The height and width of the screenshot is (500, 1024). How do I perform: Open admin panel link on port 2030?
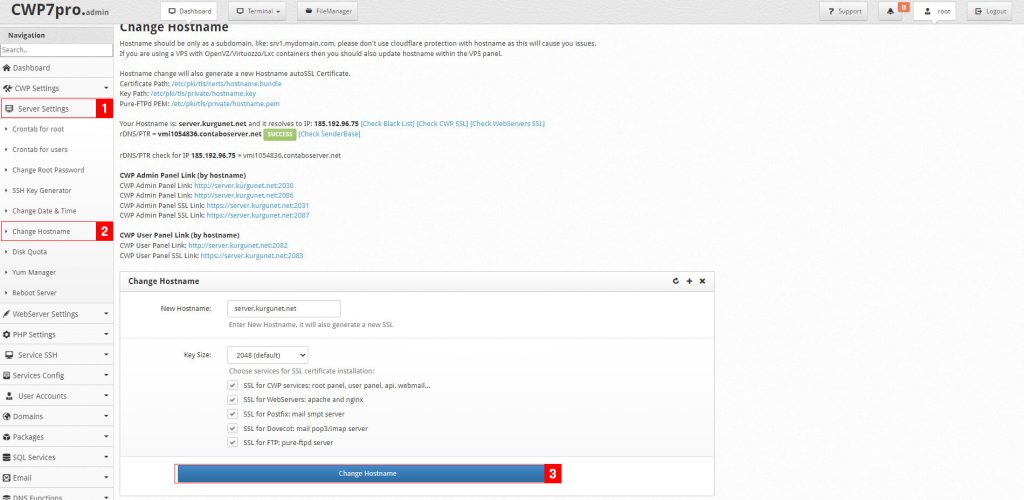click(244, 185)
